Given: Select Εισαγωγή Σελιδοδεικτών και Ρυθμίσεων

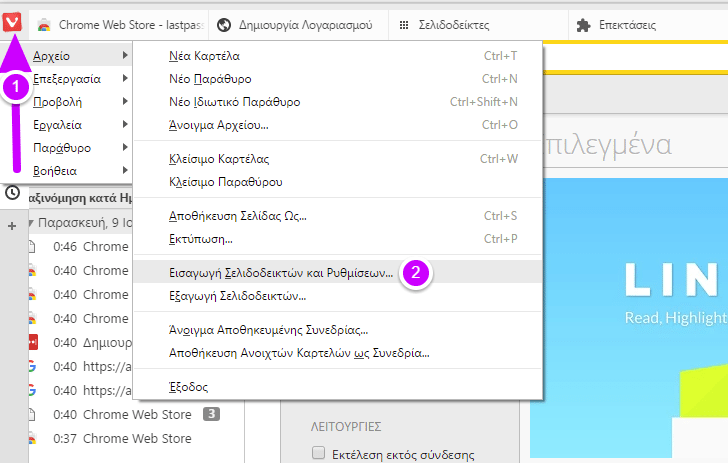Looking at the screenshot, I should click(x=338, y=273).
